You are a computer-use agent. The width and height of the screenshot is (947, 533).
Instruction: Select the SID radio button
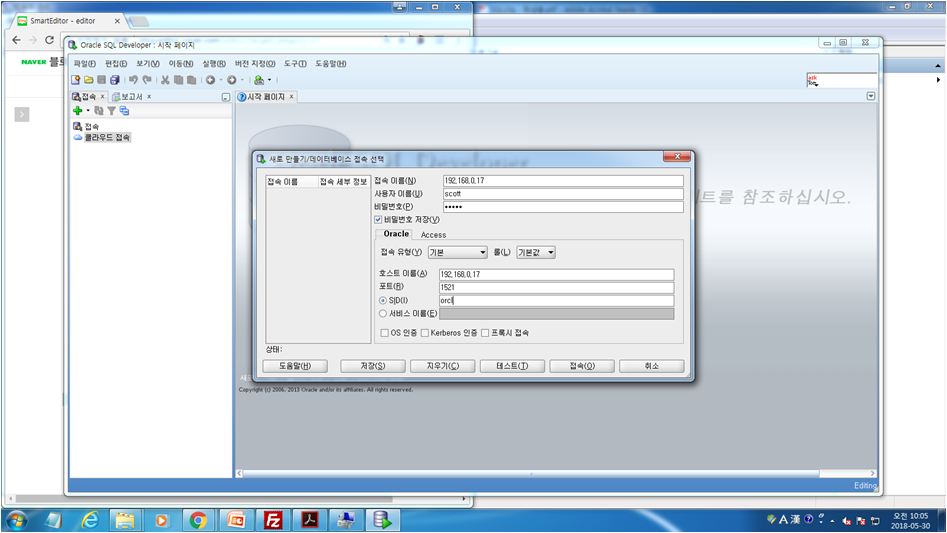pos(383,301)
